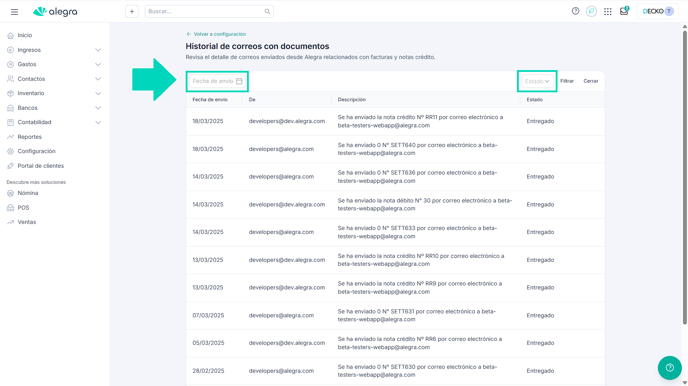
Task: Expand the Inventario menu chevron
Action: 98,93
